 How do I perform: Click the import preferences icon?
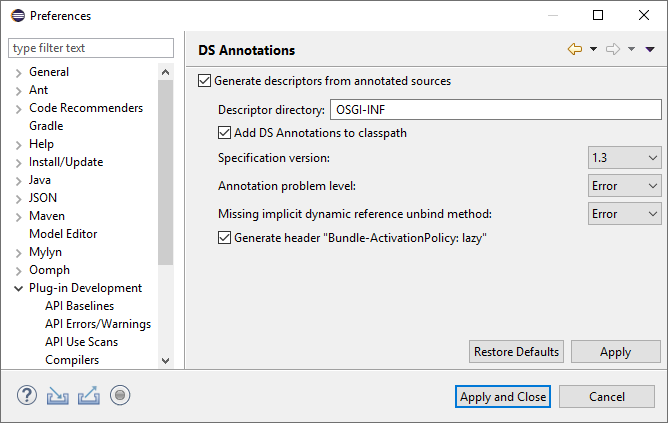point(58,395)
